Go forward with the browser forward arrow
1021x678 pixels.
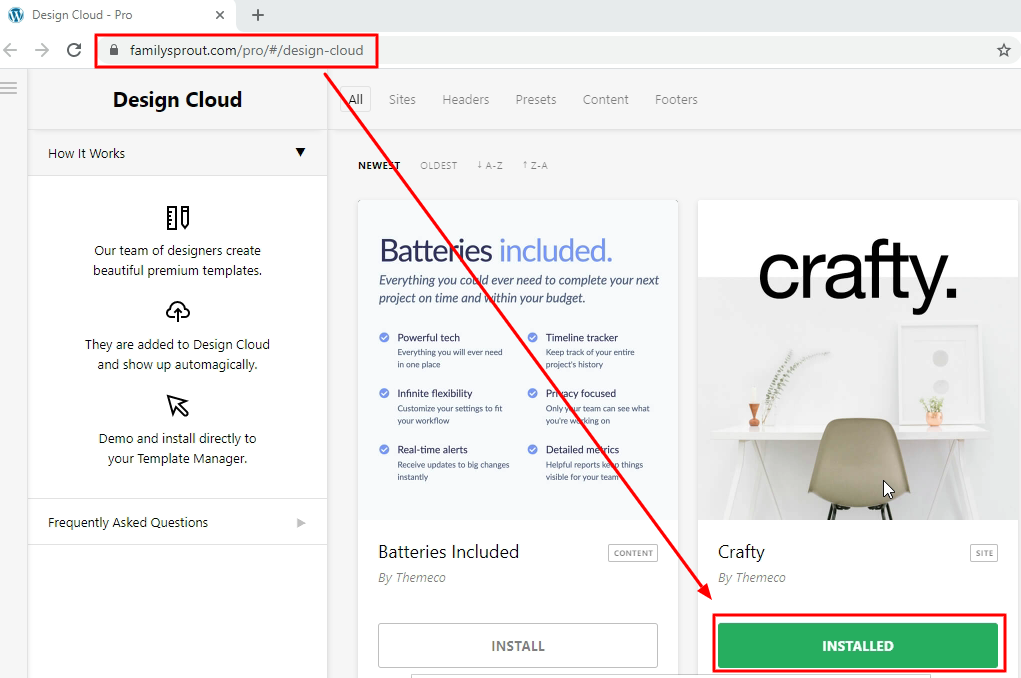click(42, 50)
